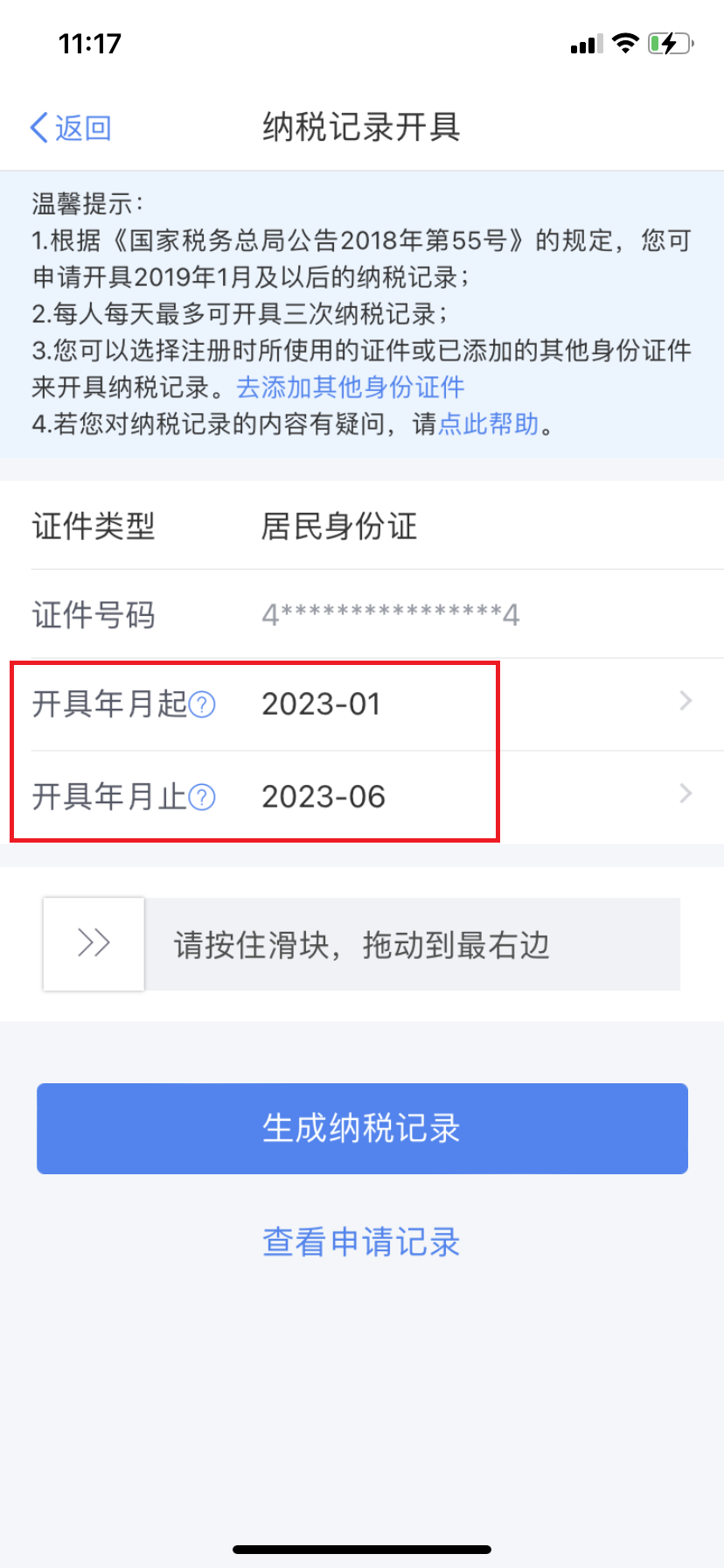The height and width of the screenshot is (1568, 724).
Task: Select start month value 2023-01
Action: (x=322, y=704)
